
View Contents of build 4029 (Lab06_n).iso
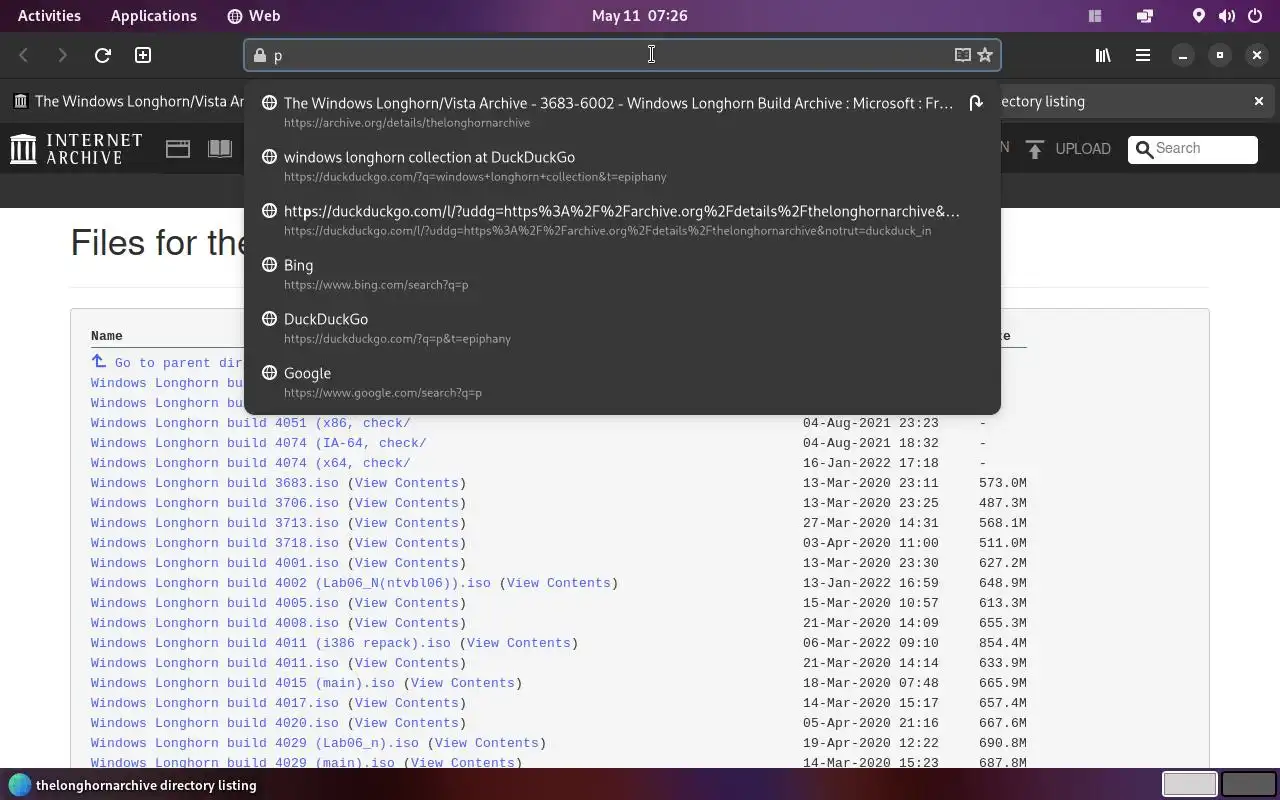(x=487, y=743)
